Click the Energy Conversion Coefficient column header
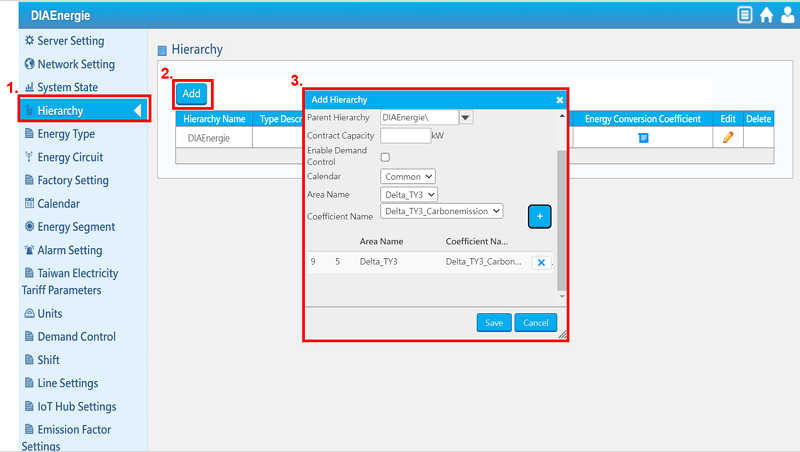 click(x=643, y=119)
